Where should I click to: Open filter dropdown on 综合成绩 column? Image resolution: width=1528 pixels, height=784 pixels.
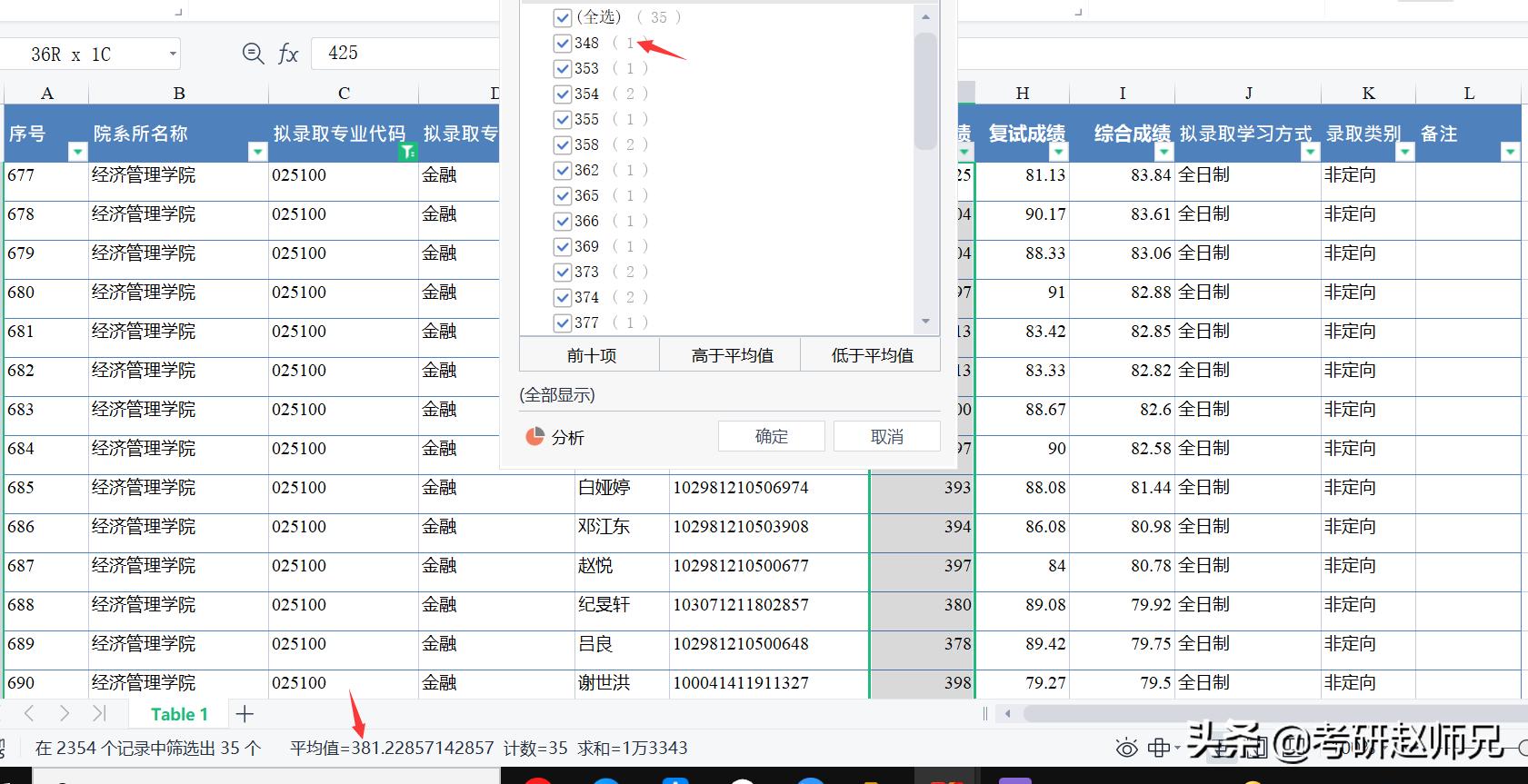point(1163,152)
